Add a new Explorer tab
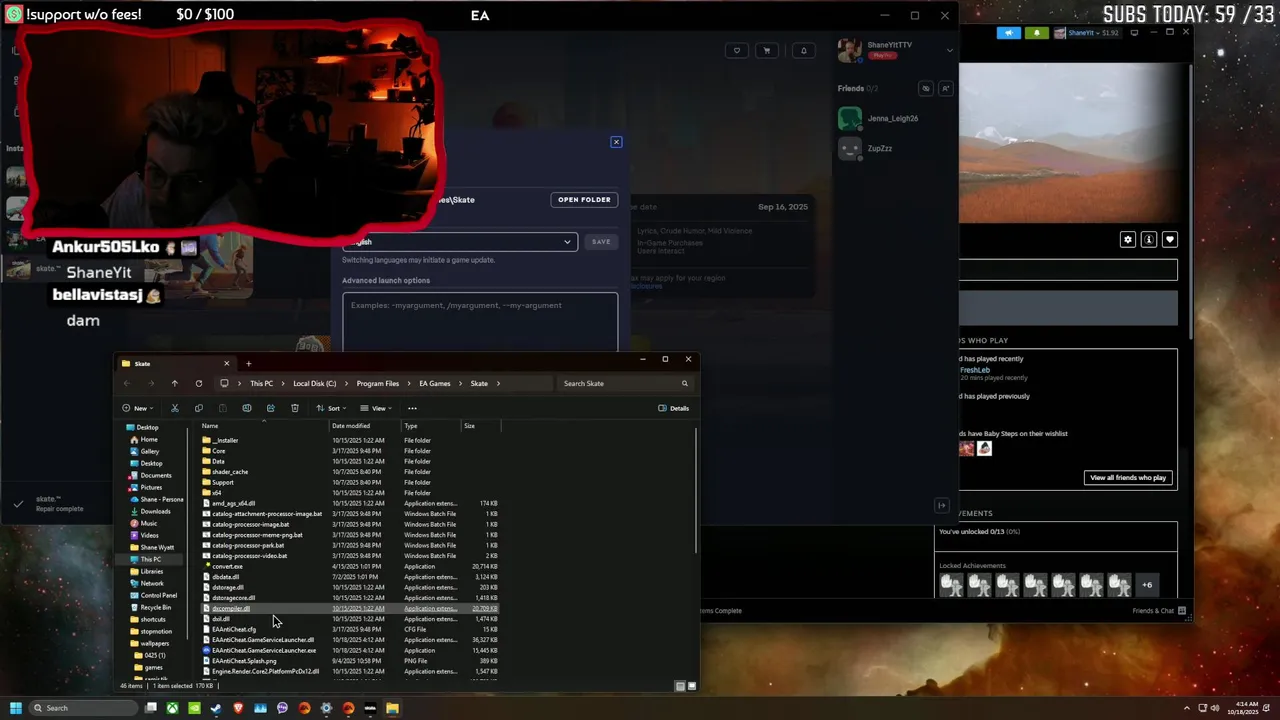The image size is (1280, 720). pyautogui.click(x=248, y=363)
